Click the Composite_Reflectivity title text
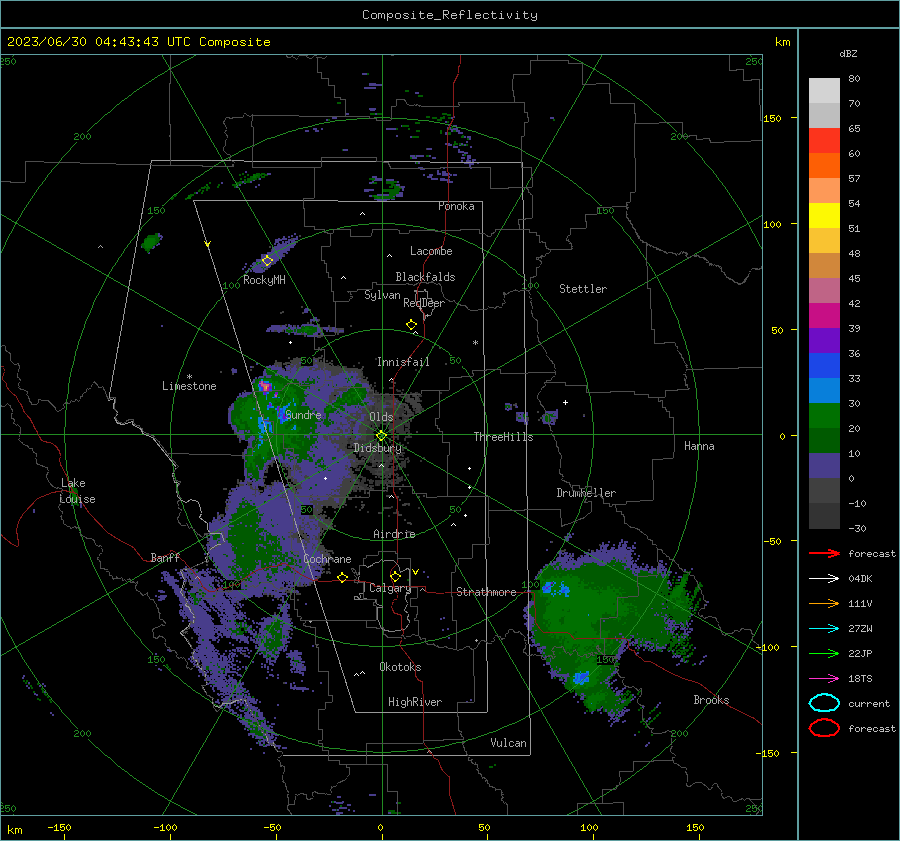This screenshot has width=900, height=841. tap(449, 15)
